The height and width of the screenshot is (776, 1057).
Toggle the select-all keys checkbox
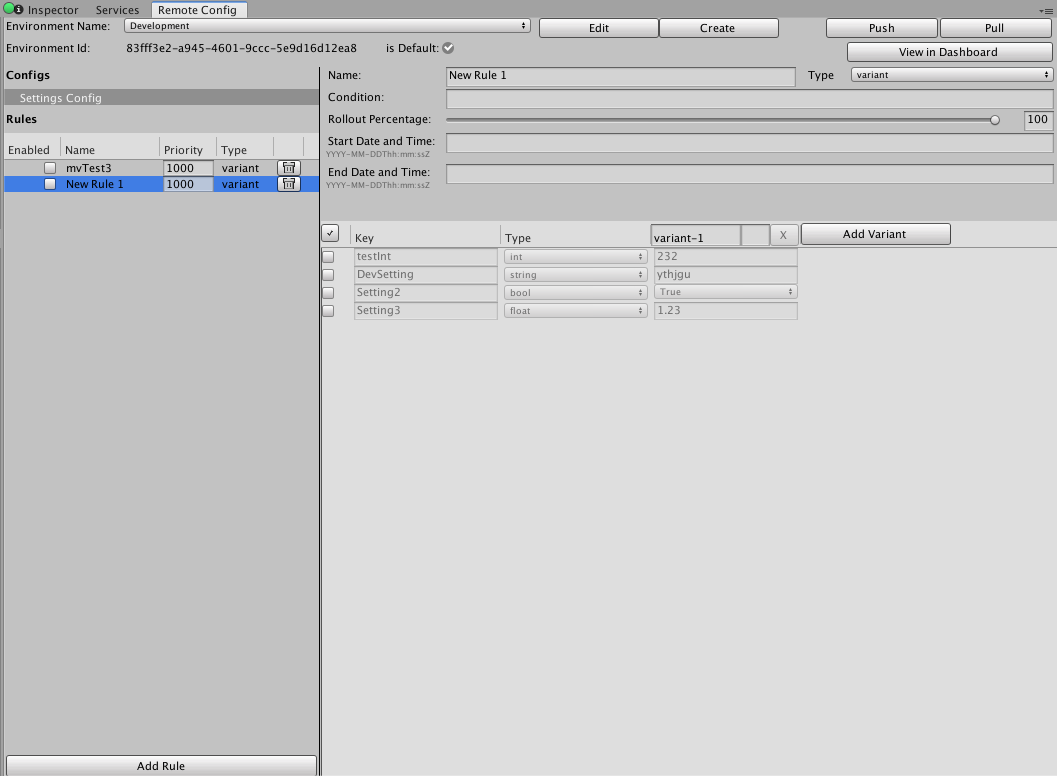click(x=330, y=233)
